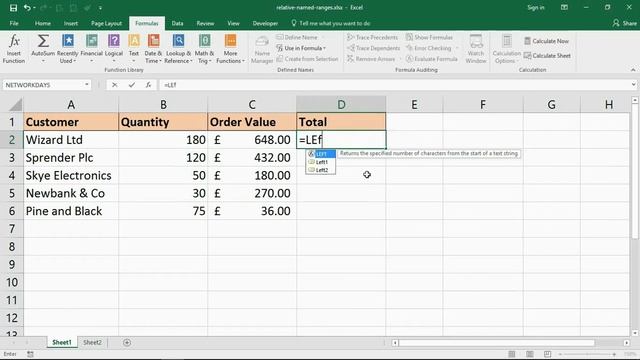Switch to Sheet2 tab
640x360 pixels.
pos(92,342)
